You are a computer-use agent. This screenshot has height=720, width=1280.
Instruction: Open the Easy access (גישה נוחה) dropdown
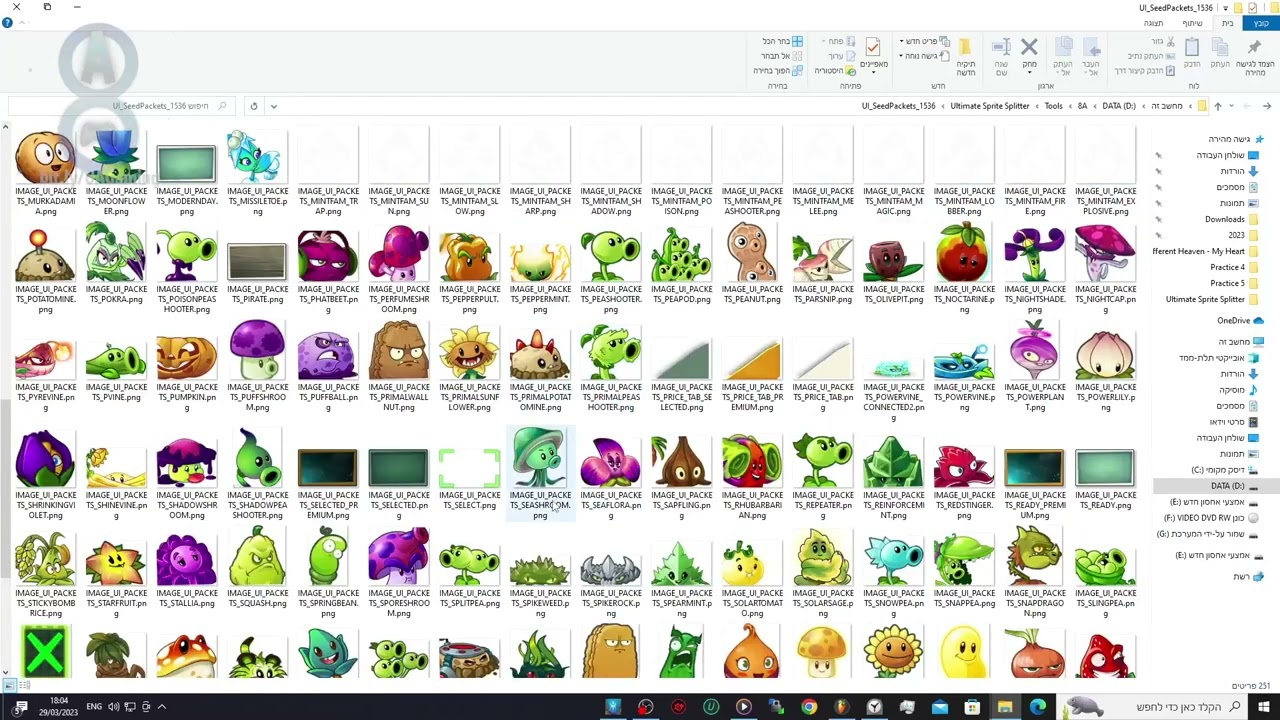tap(924, 56)
